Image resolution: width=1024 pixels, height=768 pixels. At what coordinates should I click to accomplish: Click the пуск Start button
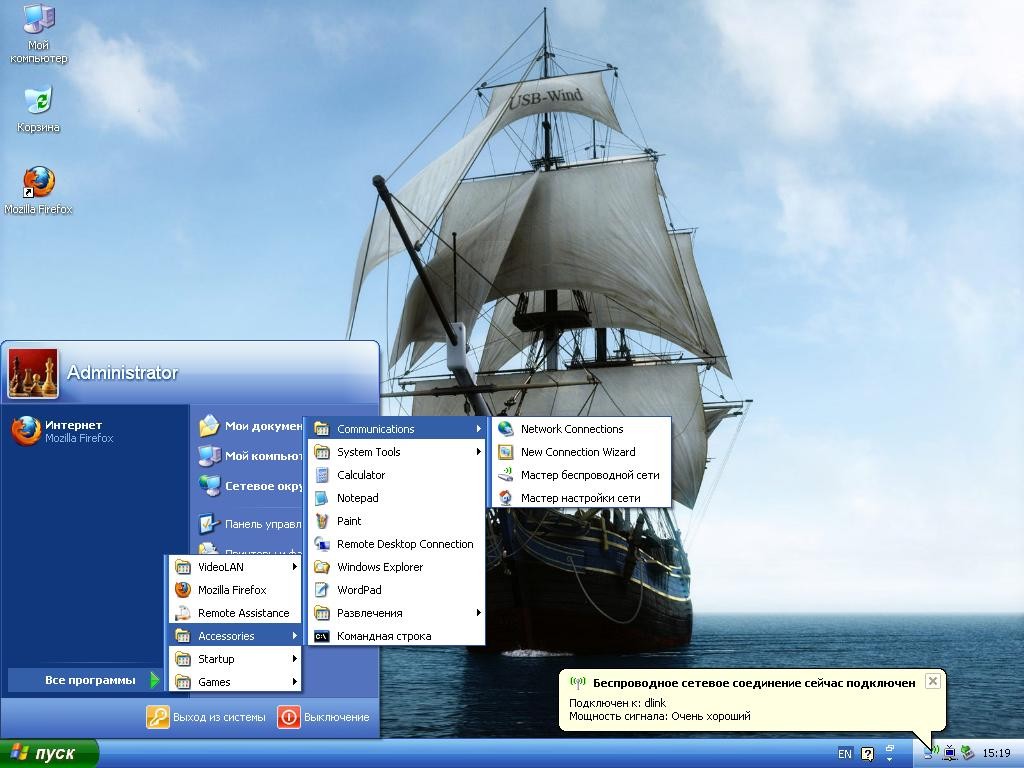pos(48,753)
